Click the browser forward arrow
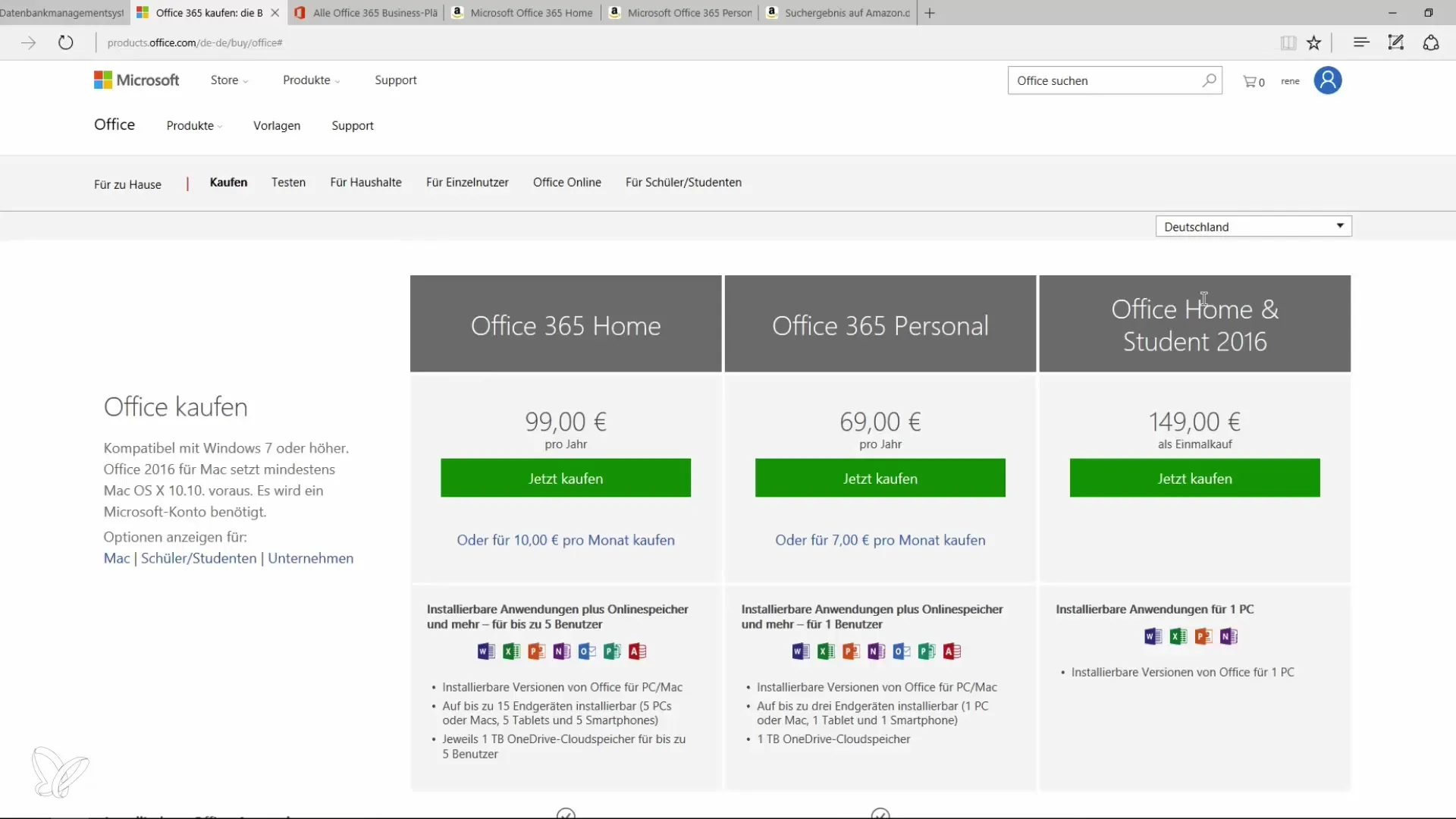The width and height of the screenshot is (1456, 819). click(x=28, y=42)
